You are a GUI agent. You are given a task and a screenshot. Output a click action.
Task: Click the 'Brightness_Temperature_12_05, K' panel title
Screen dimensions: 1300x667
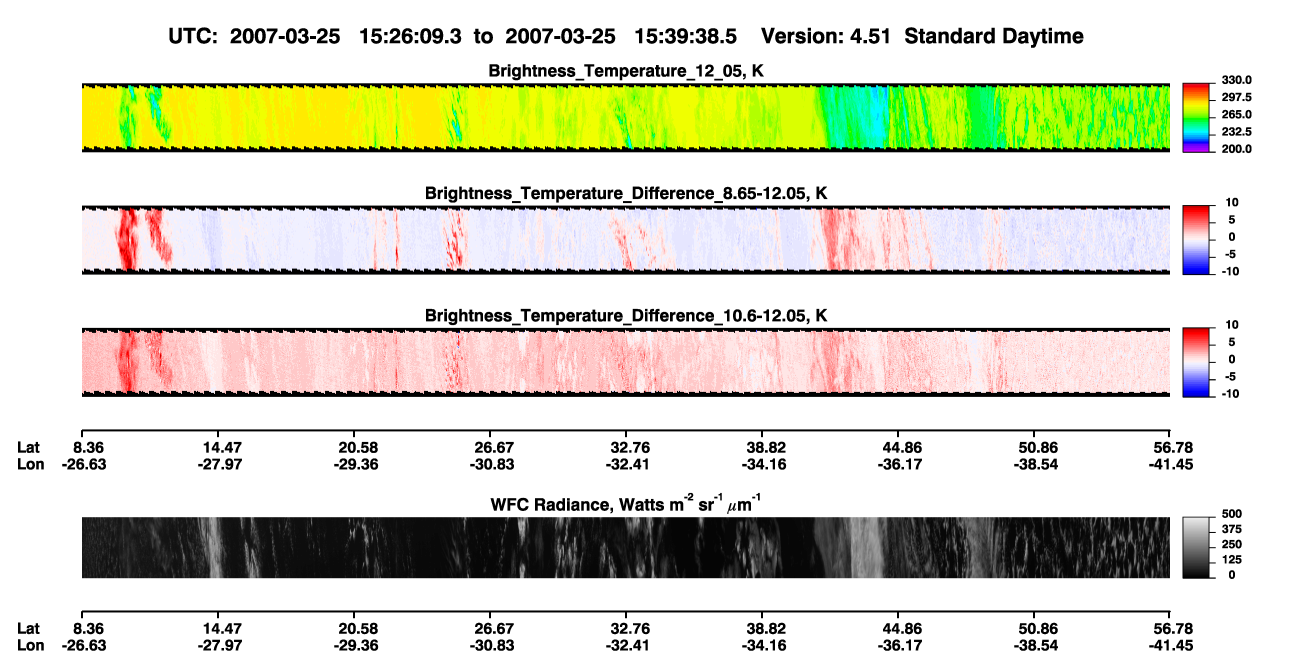pyautogui.click(x=627, y=71)
